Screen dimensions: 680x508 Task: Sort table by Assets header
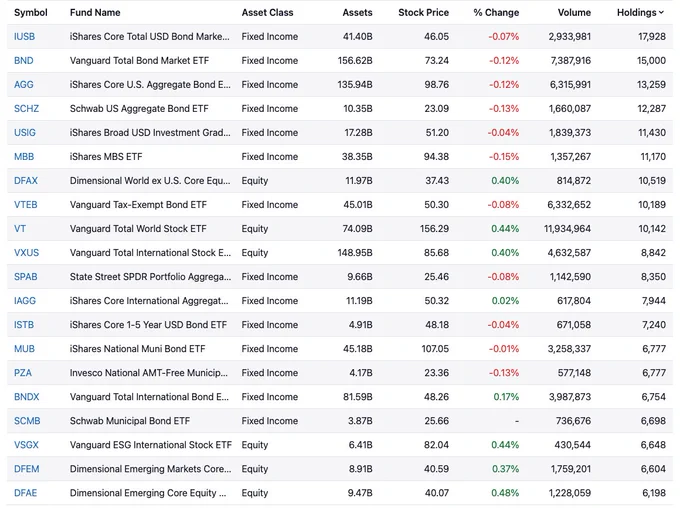click(x=357, y=13)
